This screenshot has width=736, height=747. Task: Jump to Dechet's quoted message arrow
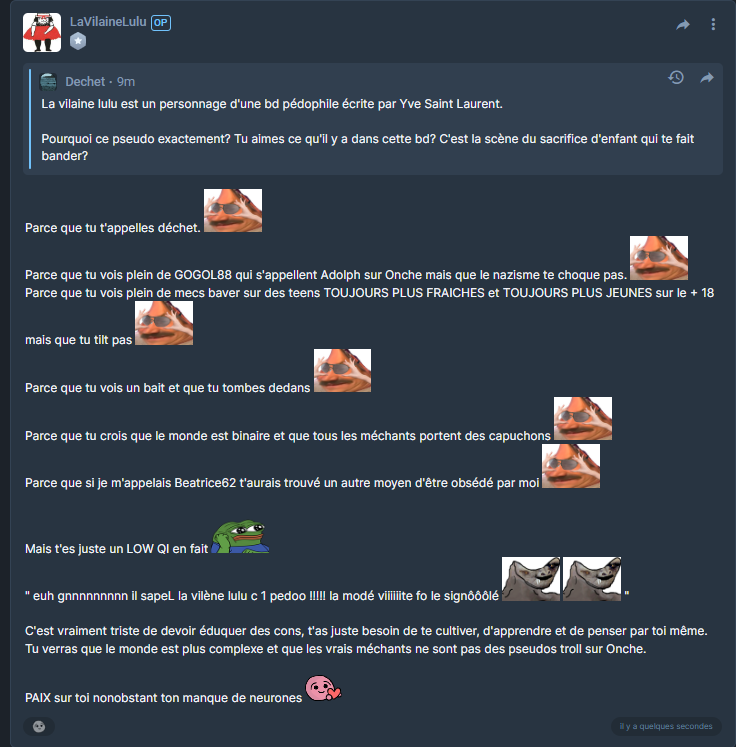pos(706,78)
